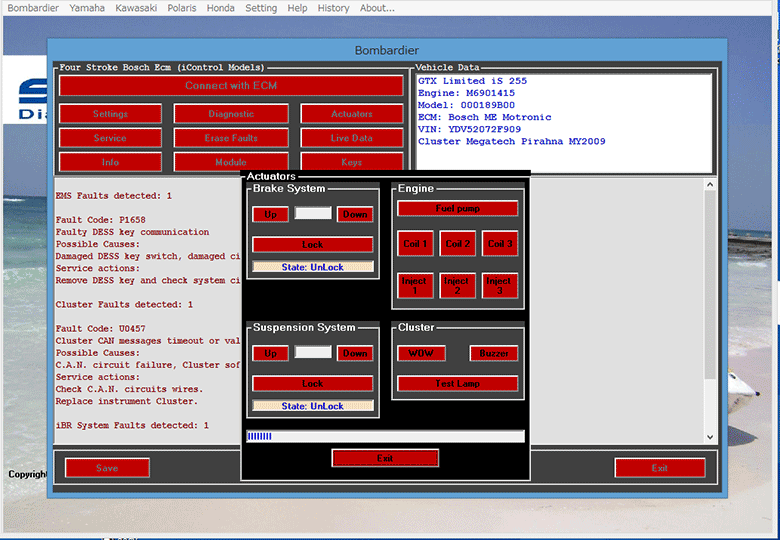Open the Polaris menu
This screenshot has width=780, height=540.
(x=182, y=8)
